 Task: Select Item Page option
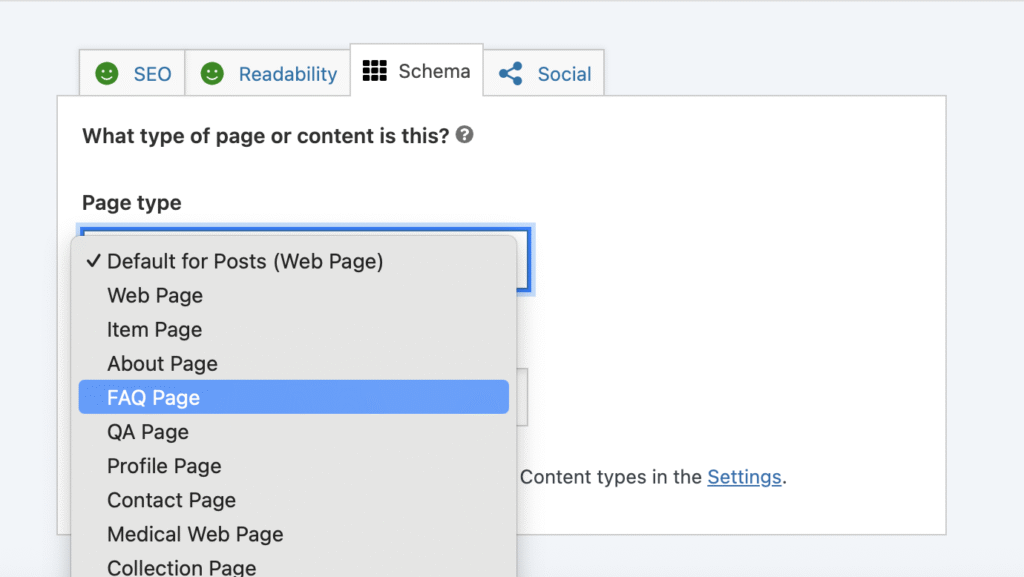tap(155, 330)
